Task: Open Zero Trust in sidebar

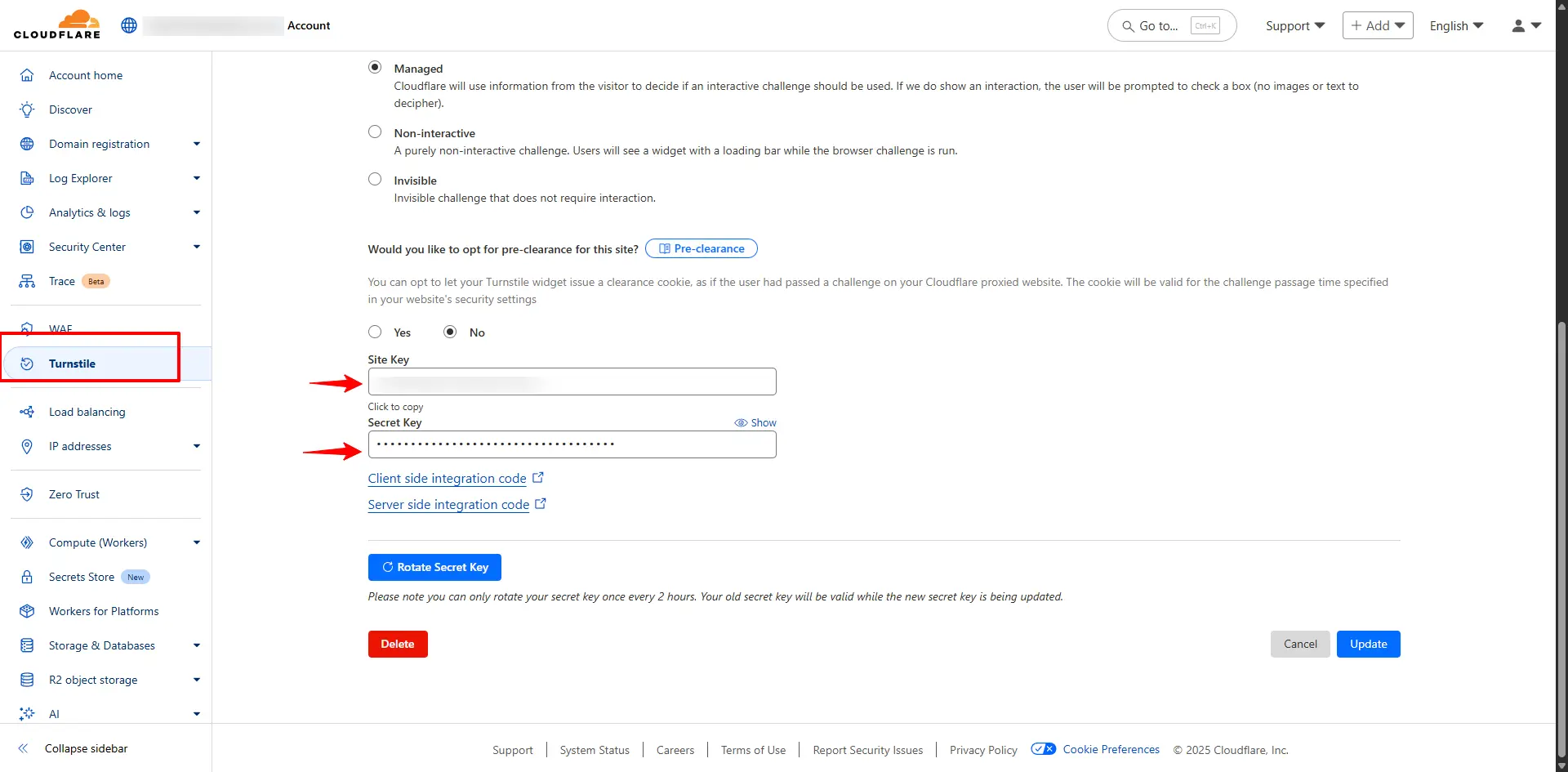Action: [74, 494]
